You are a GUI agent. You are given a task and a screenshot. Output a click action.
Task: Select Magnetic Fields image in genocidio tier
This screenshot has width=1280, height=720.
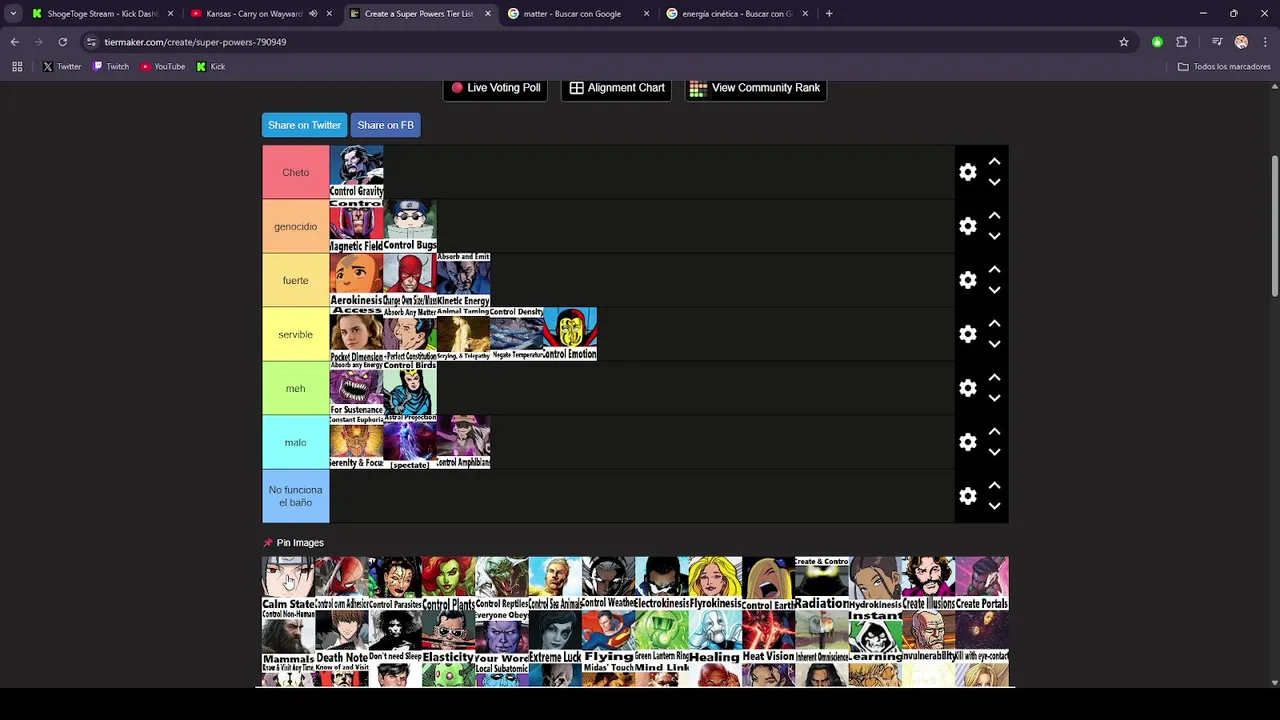(x=356, y=226)
